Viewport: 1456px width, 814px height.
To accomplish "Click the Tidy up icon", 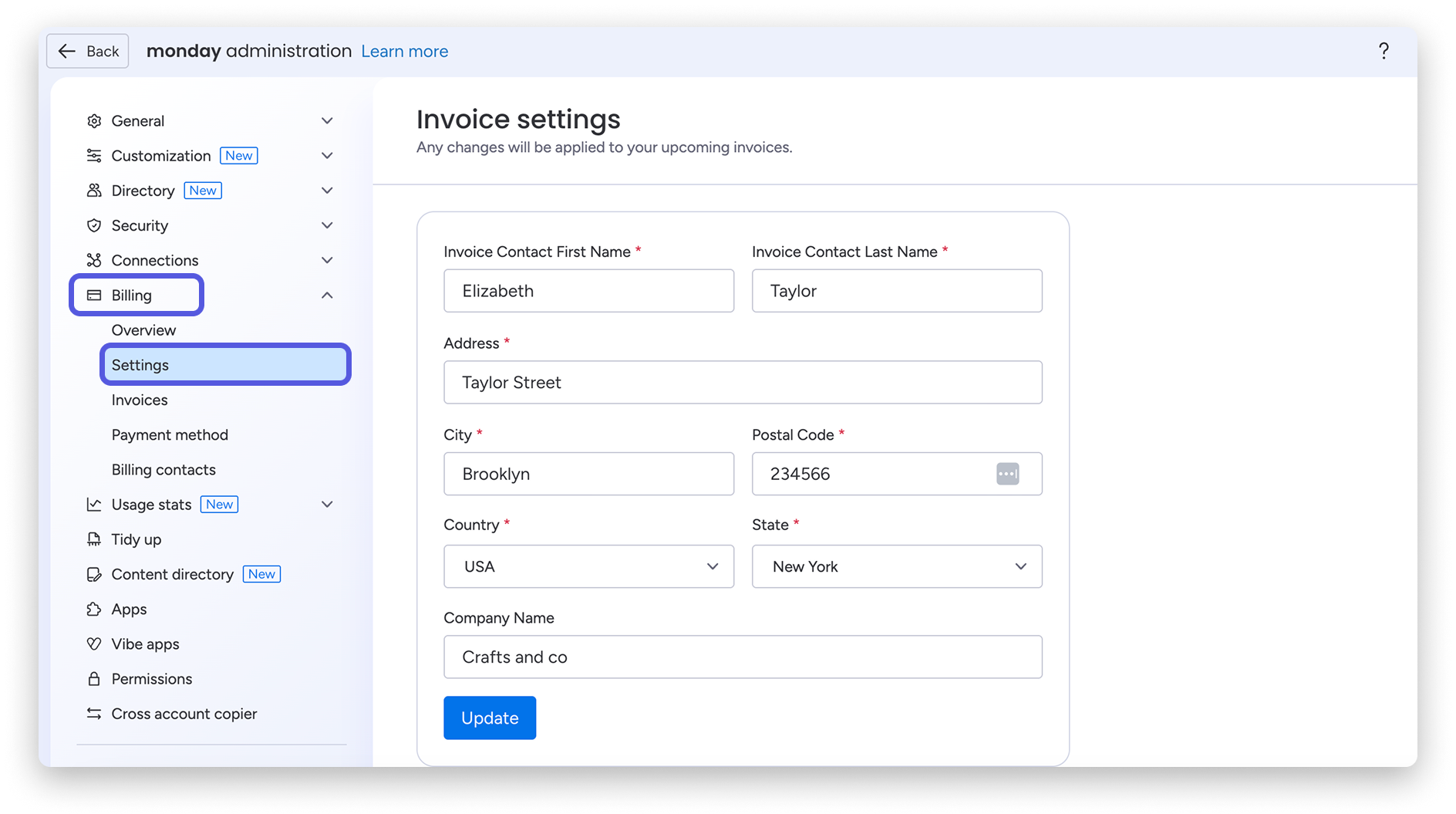I will click(x=94, y=539).
